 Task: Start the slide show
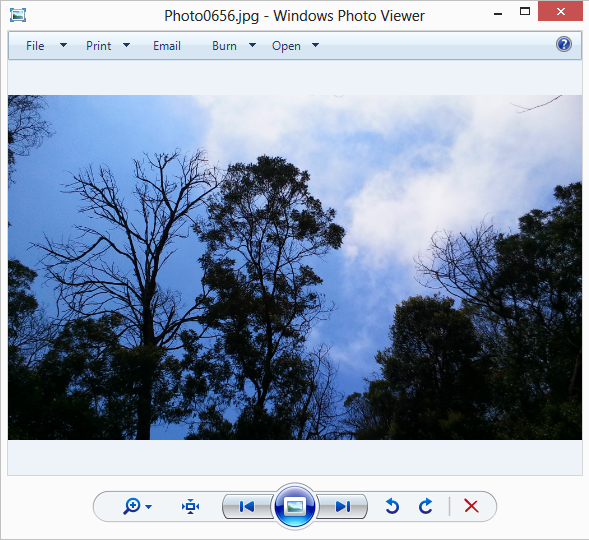(295, 506)
